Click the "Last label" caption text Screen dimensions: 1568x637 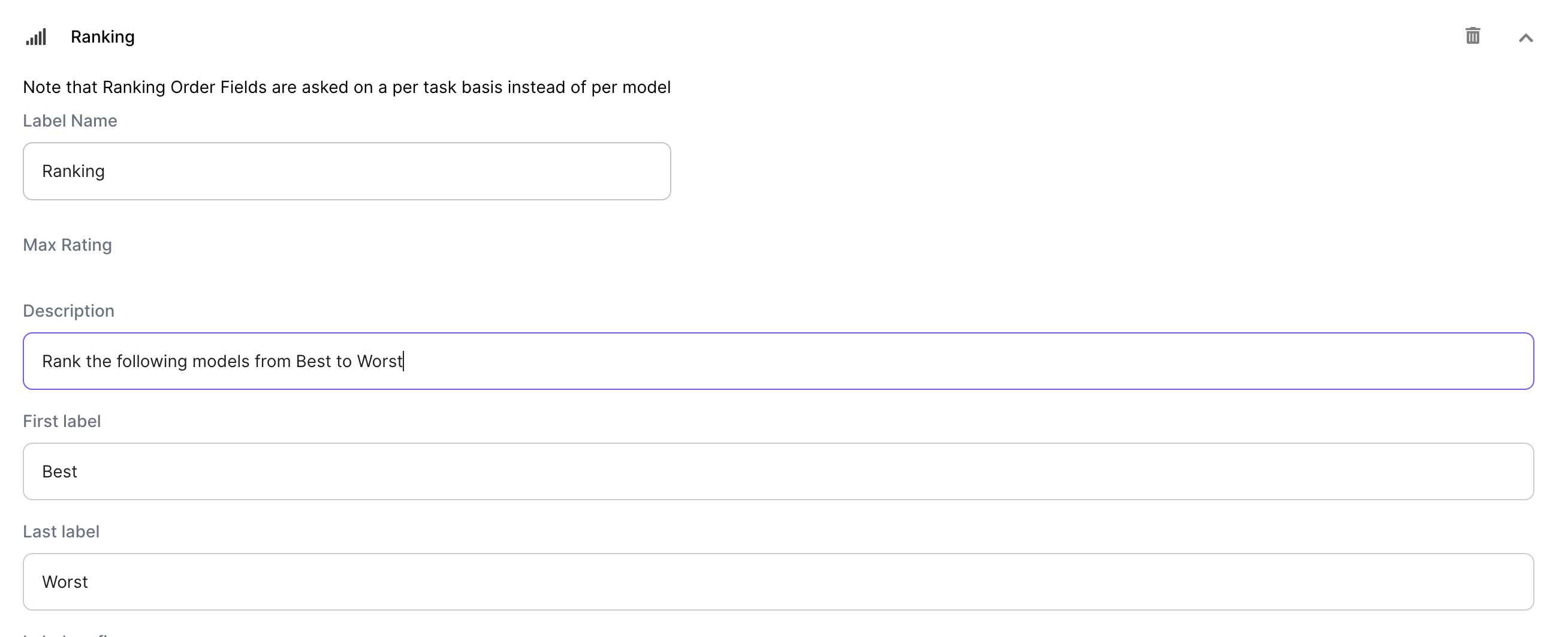[x=61, y=531]
